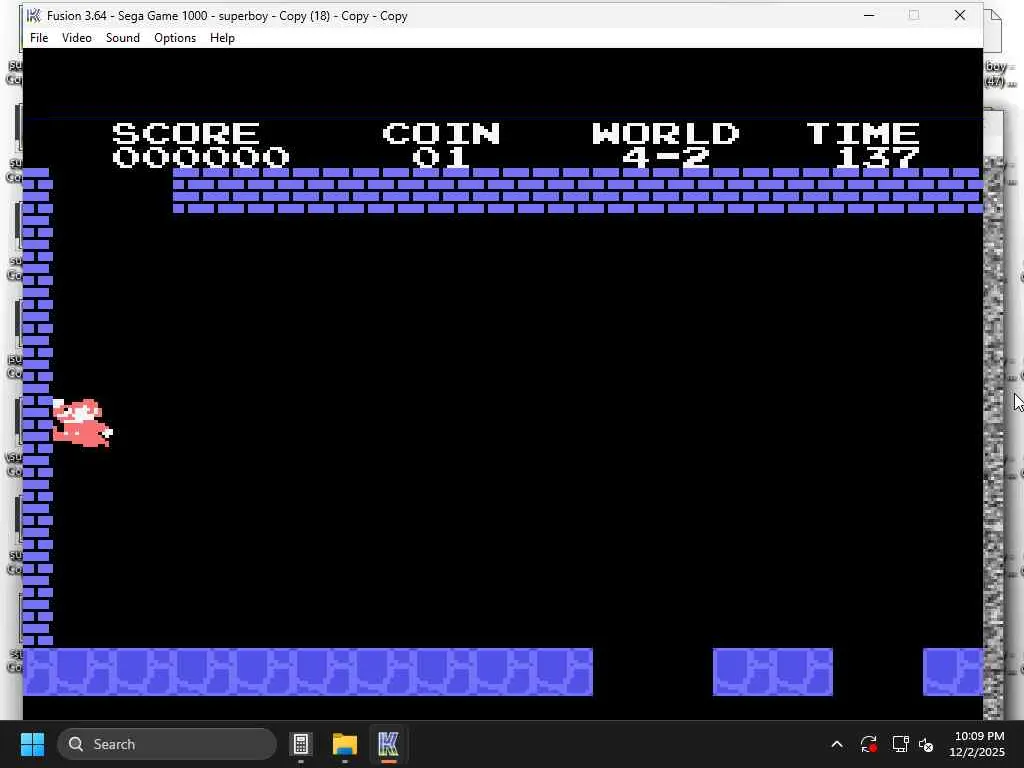This screenshot has width=1024, height=768.
Task: Select the Fusion emulator taskbar icon
Action: click(x=388, y=744)
